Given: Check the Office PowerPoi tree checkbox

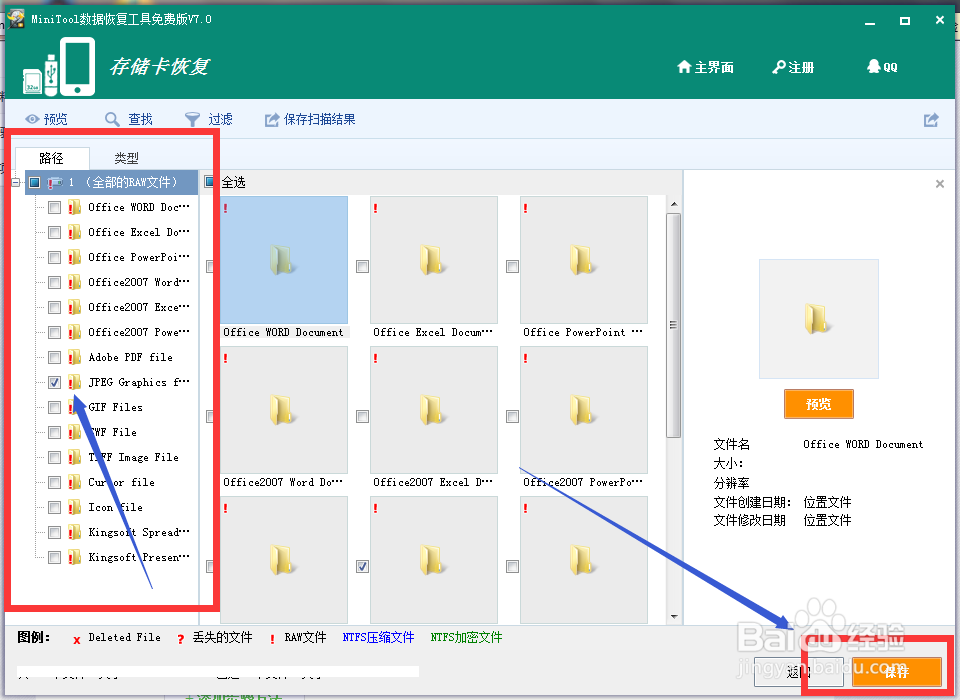Looking at the screenshot, I should [x=54, y=257].
